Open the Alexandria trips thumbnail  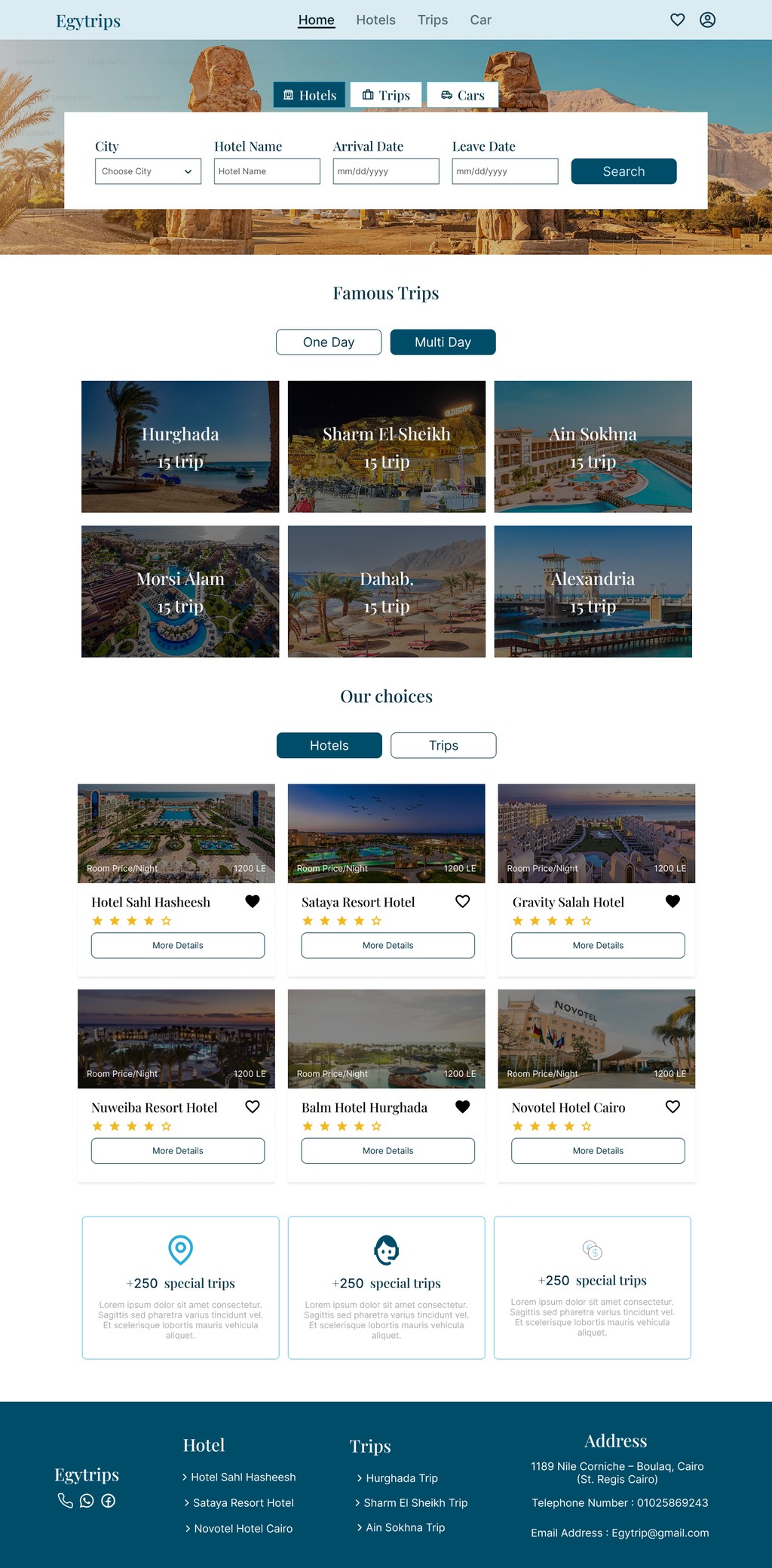coord(593,591)
